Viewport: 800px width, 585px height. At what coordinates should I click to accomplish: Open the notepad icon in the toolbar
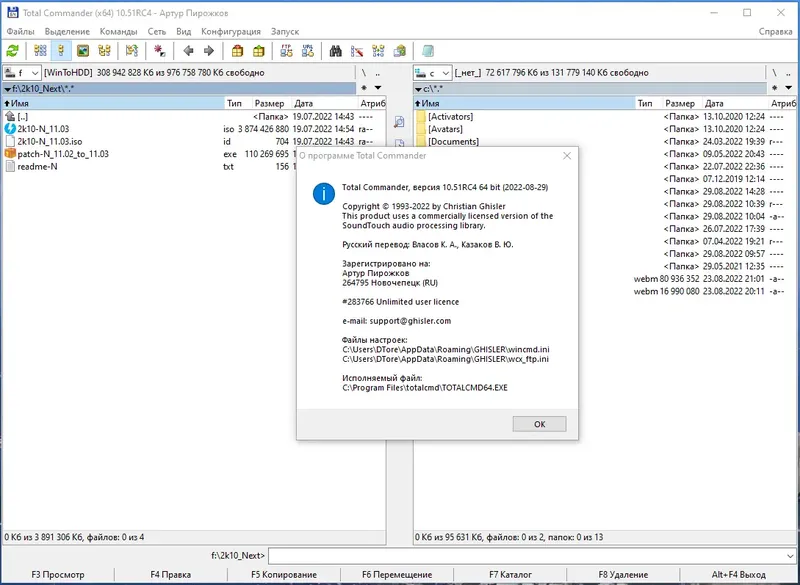click(x=428, y=51)
